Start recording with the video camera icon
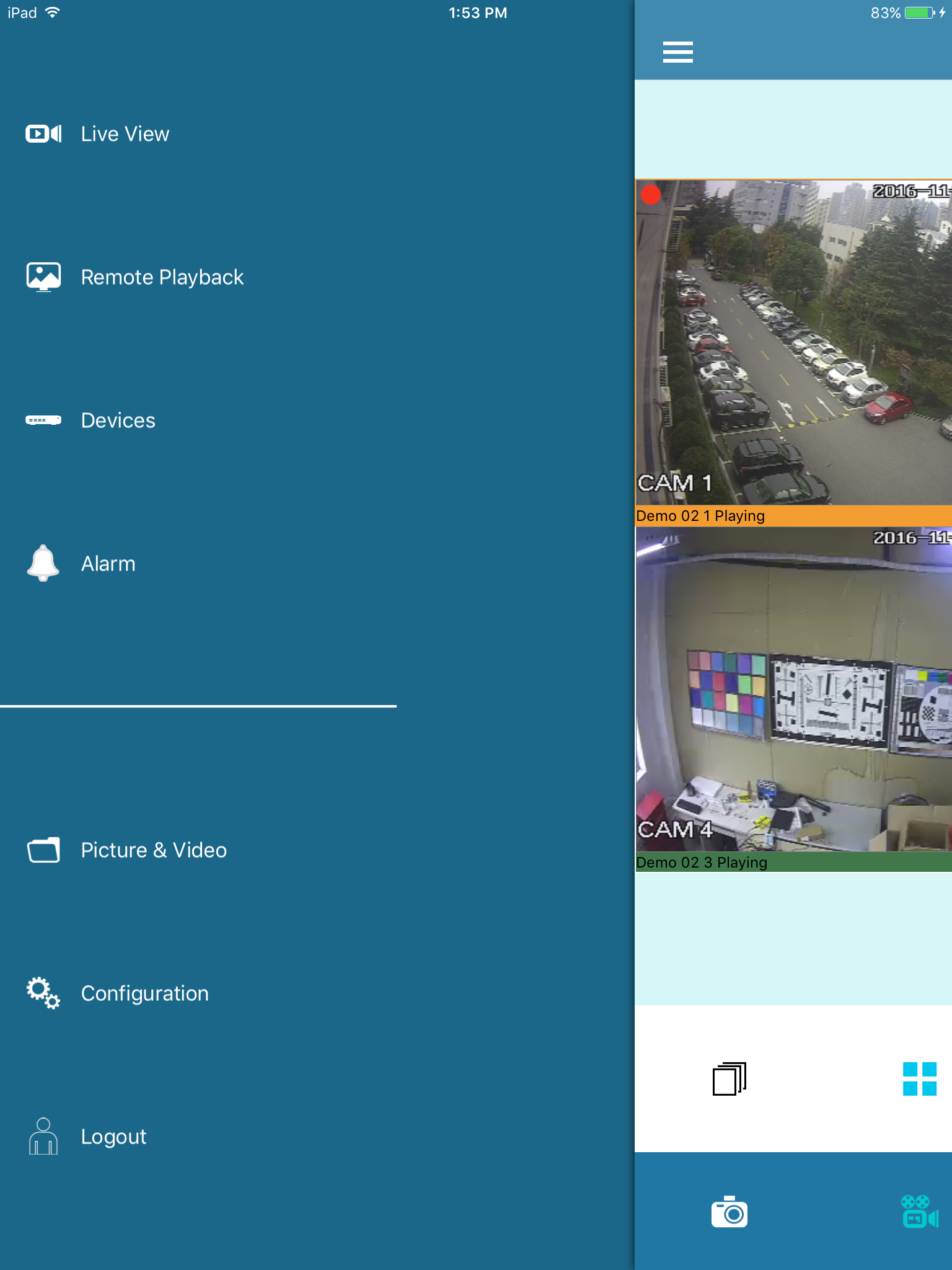The image size is (952, 1270). click(x=920, y=1212)
